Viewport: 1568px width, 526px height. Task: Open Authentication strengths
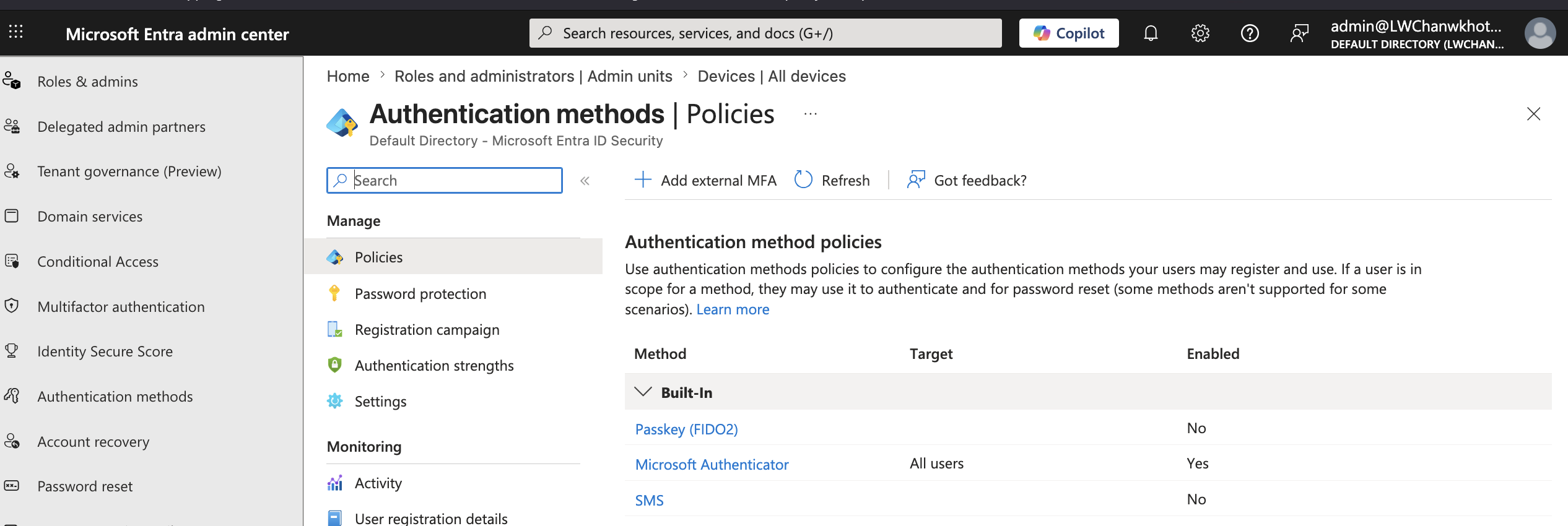click(x=434, y=366)
